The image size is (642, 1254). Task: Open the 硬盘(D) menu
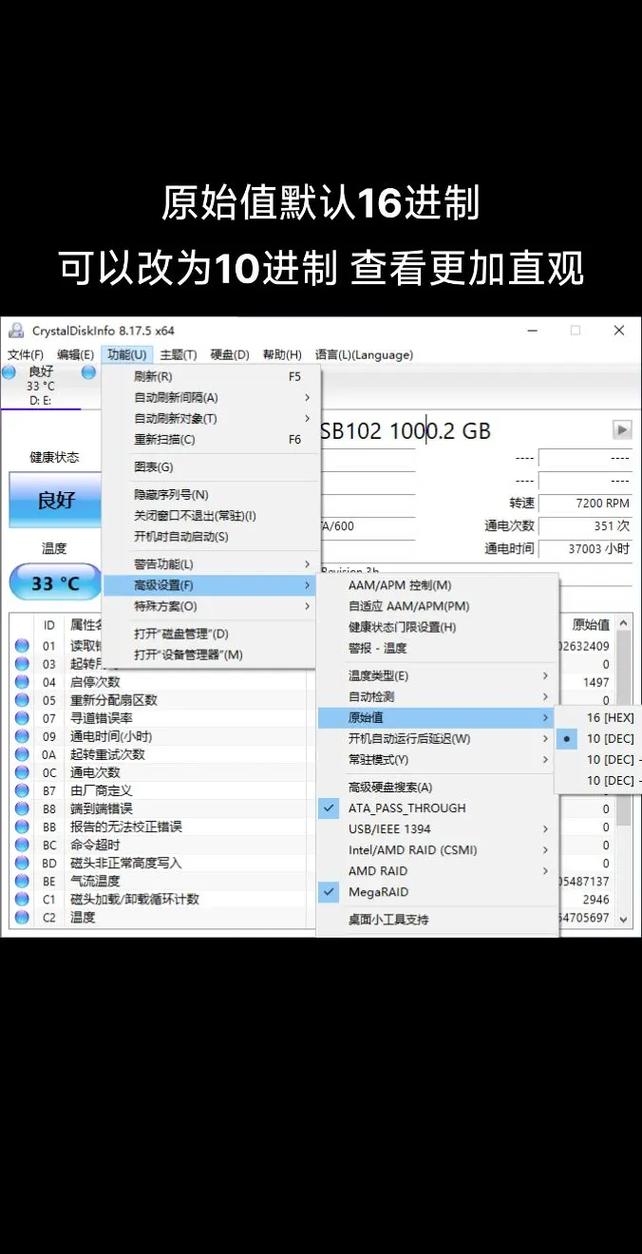pos(229,355)
